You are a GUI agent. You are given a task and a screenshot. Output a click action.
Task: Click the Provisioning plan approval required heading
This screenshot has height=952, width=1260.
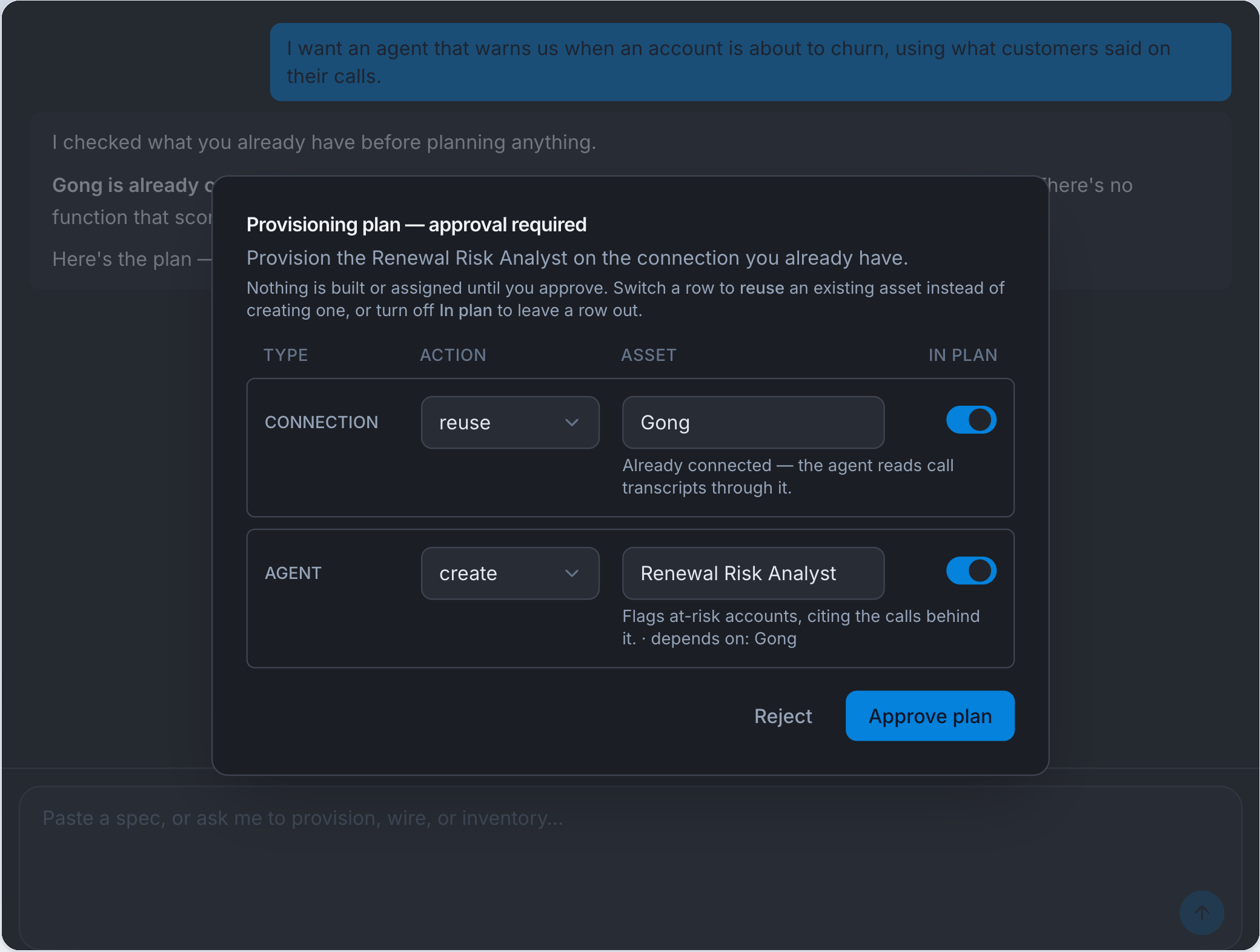[416, 224]
